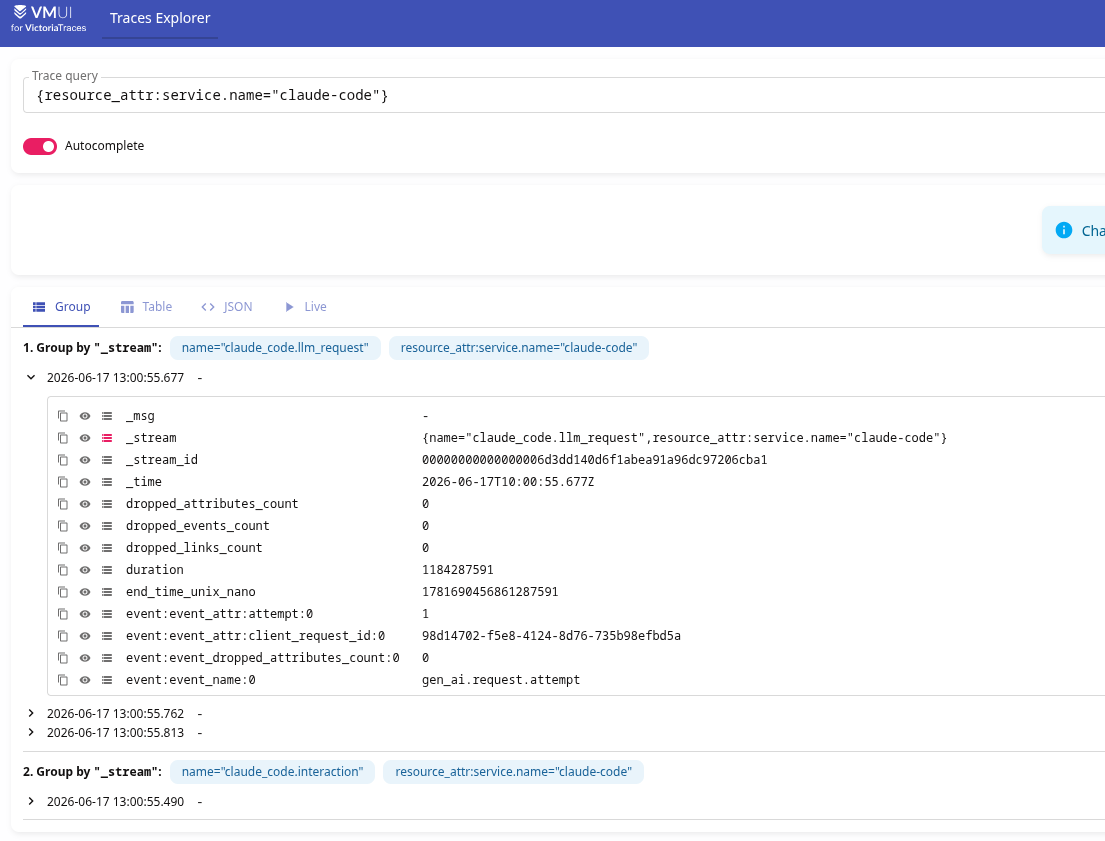This screenshot has width=1105, height=841.
Task: Expand the 13:00:55.762 log entry
Action: tap(31, 713)
